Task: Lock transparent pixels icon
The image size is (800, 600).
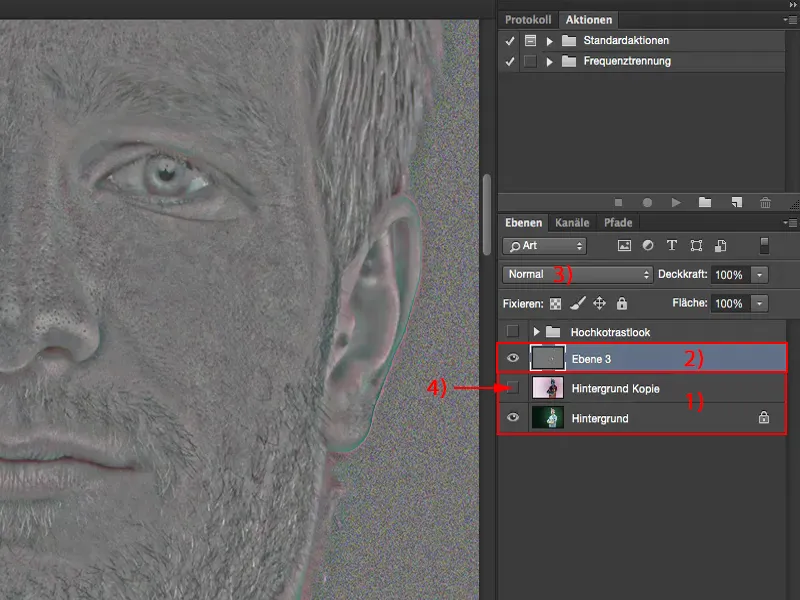Action: point(555,304)
